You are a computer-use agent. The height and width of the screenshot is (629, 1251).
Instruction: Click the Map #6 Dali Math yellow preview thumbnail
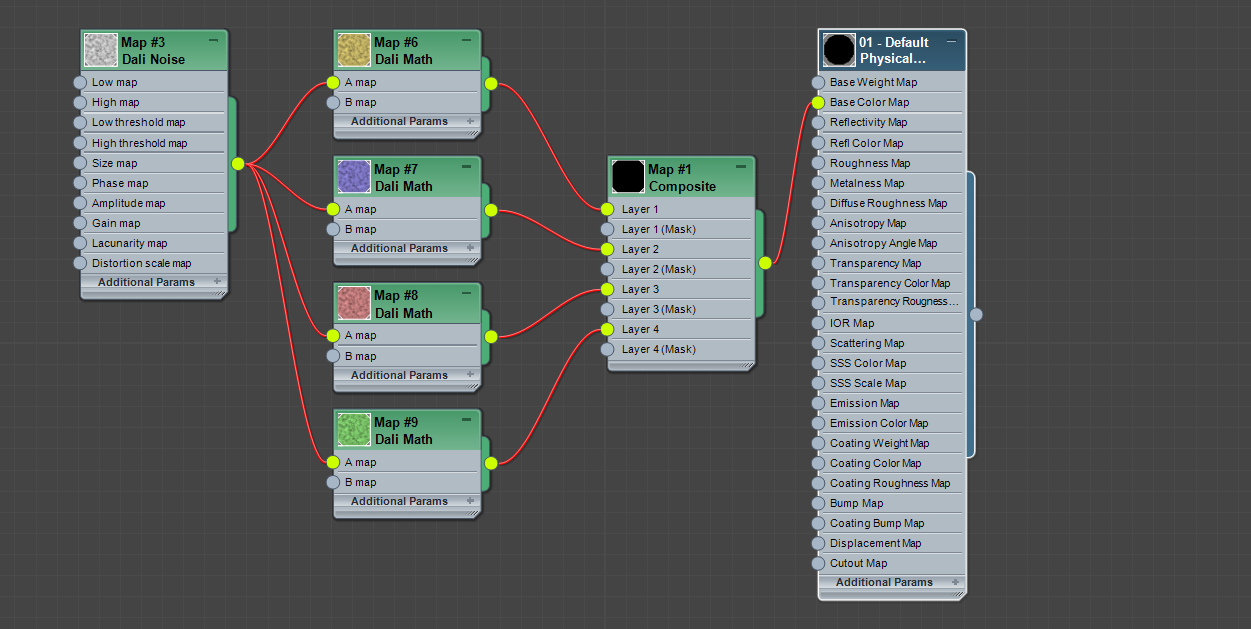[x=354, y=50]
